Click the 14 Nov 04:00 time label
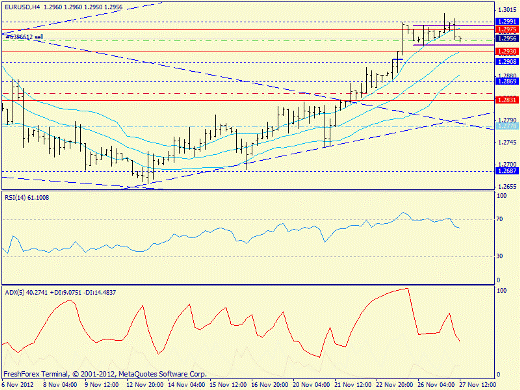 click(x=186, y=385)
